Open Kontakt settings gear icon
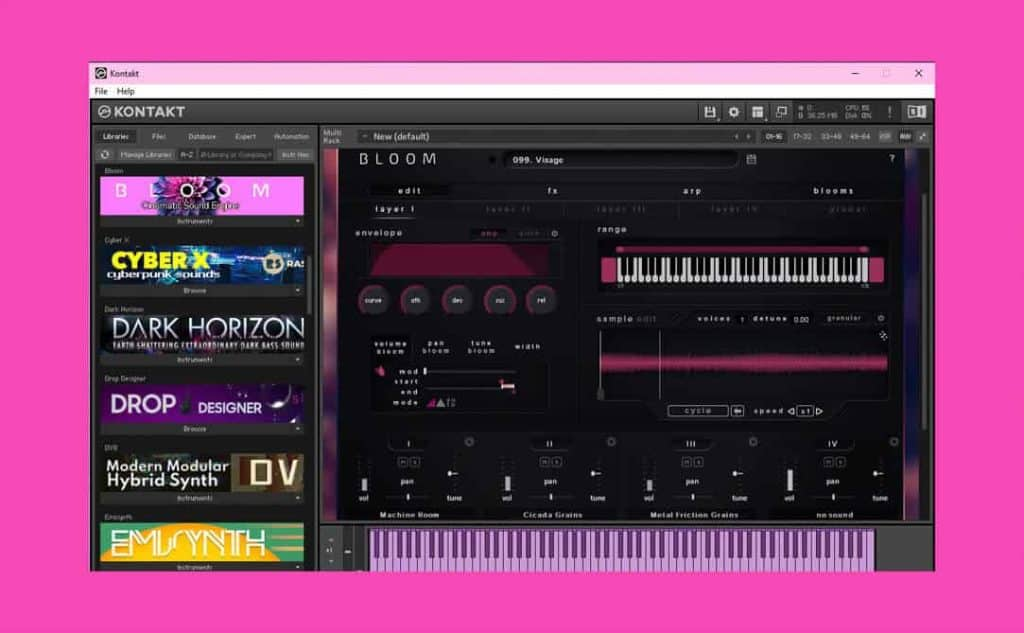The width and height of the screenshot is (1024, 633). pyautogui.click(x=734, y=112)
